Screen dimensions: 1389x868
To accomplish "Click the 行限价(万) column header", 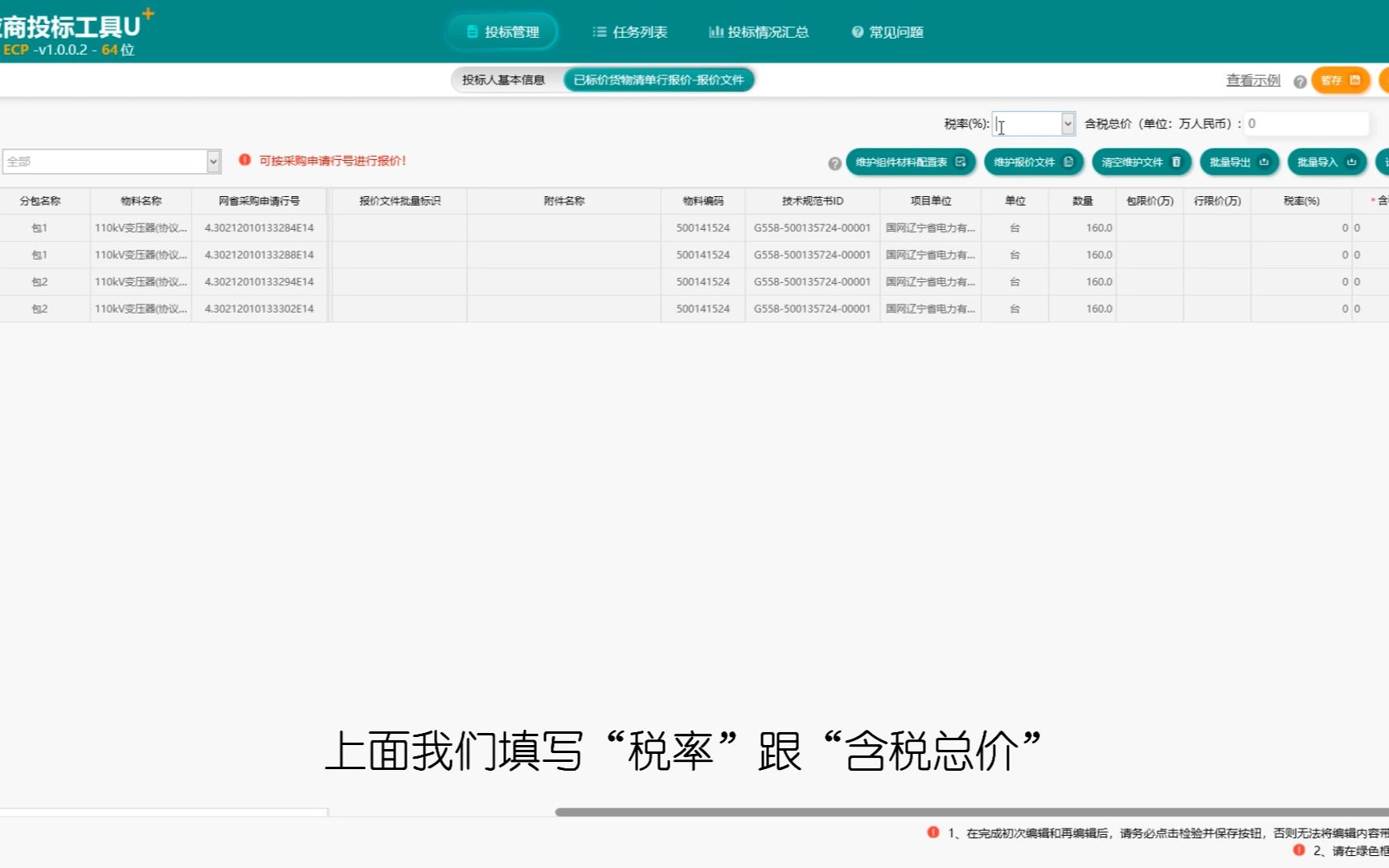I will click(x=1217, y=201).
